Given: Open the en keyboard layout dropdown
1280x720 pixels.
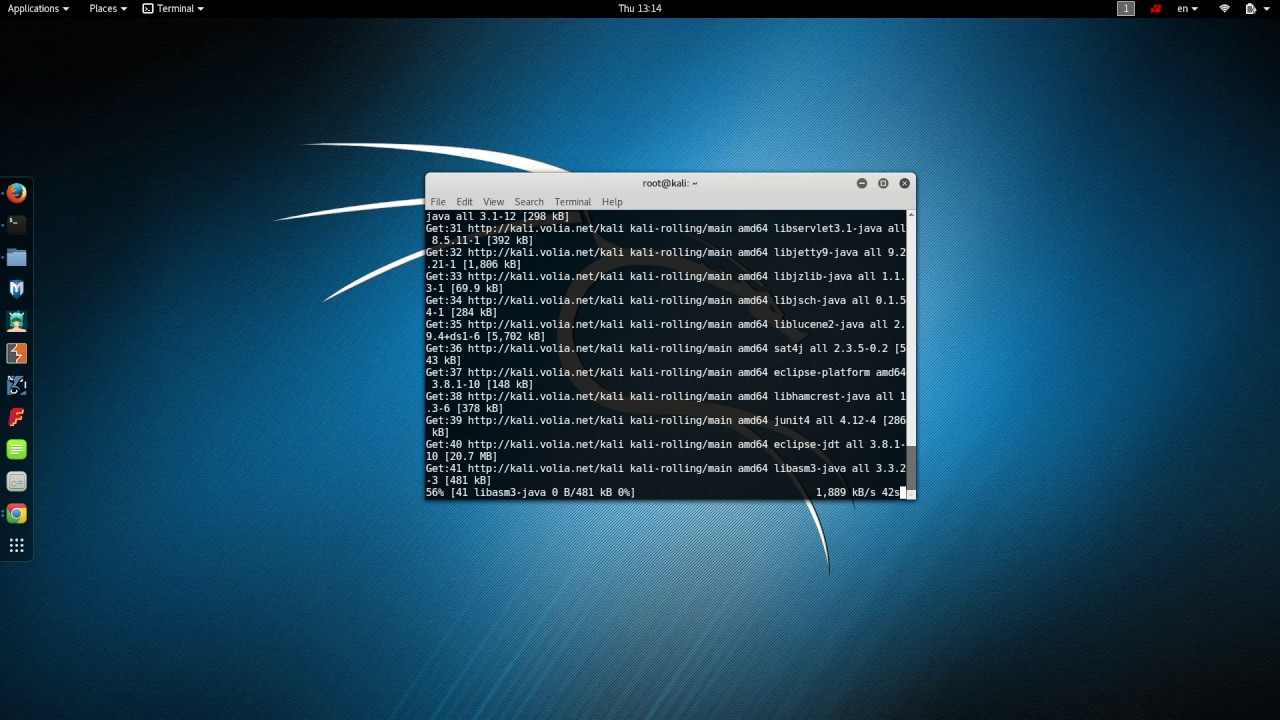Looking at the screenshot, I should pyautogui.click(x=1187, y=8).
